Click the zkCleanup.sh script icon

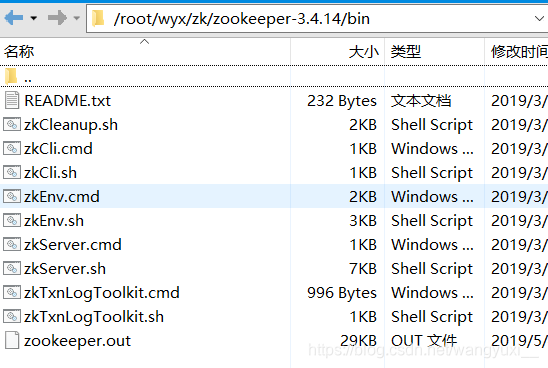12,124
